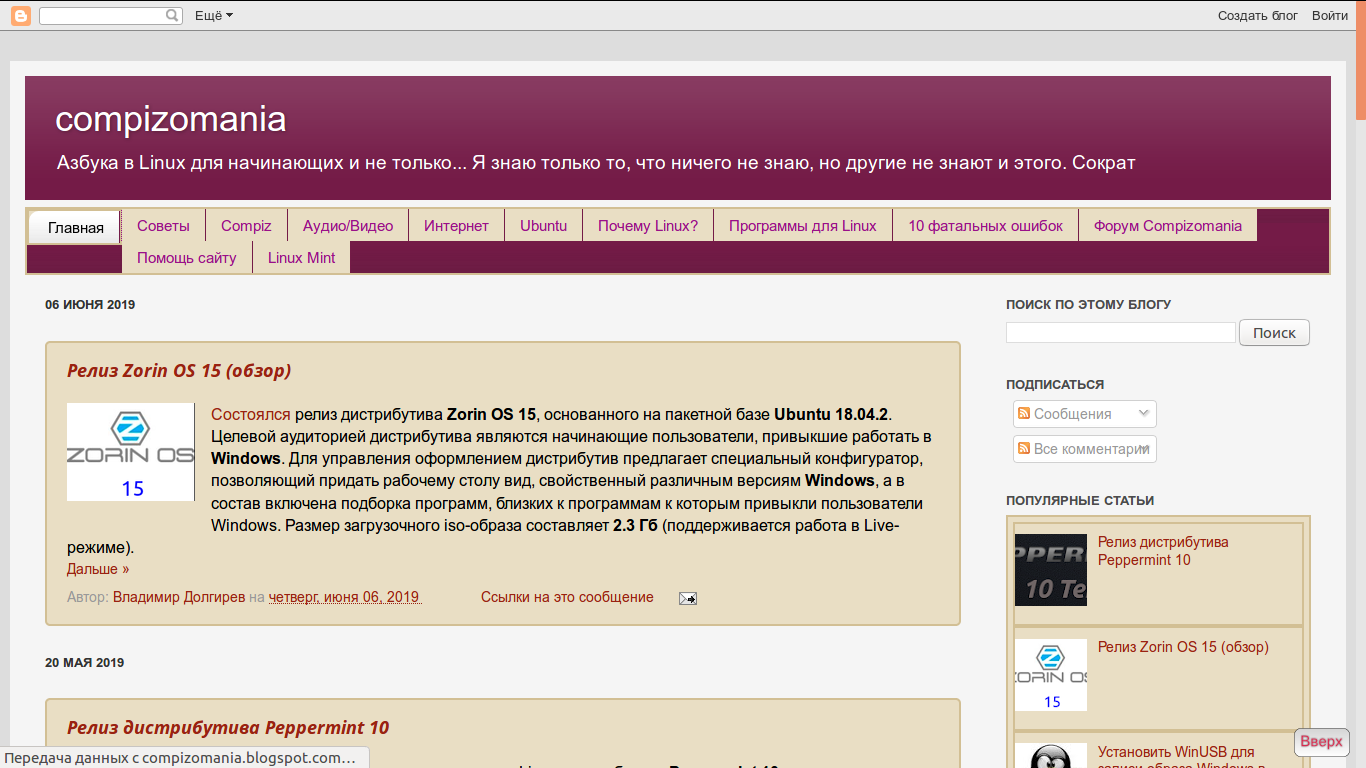
Task: Click the orange Blogger logo icon
Action: coord(20,15)
